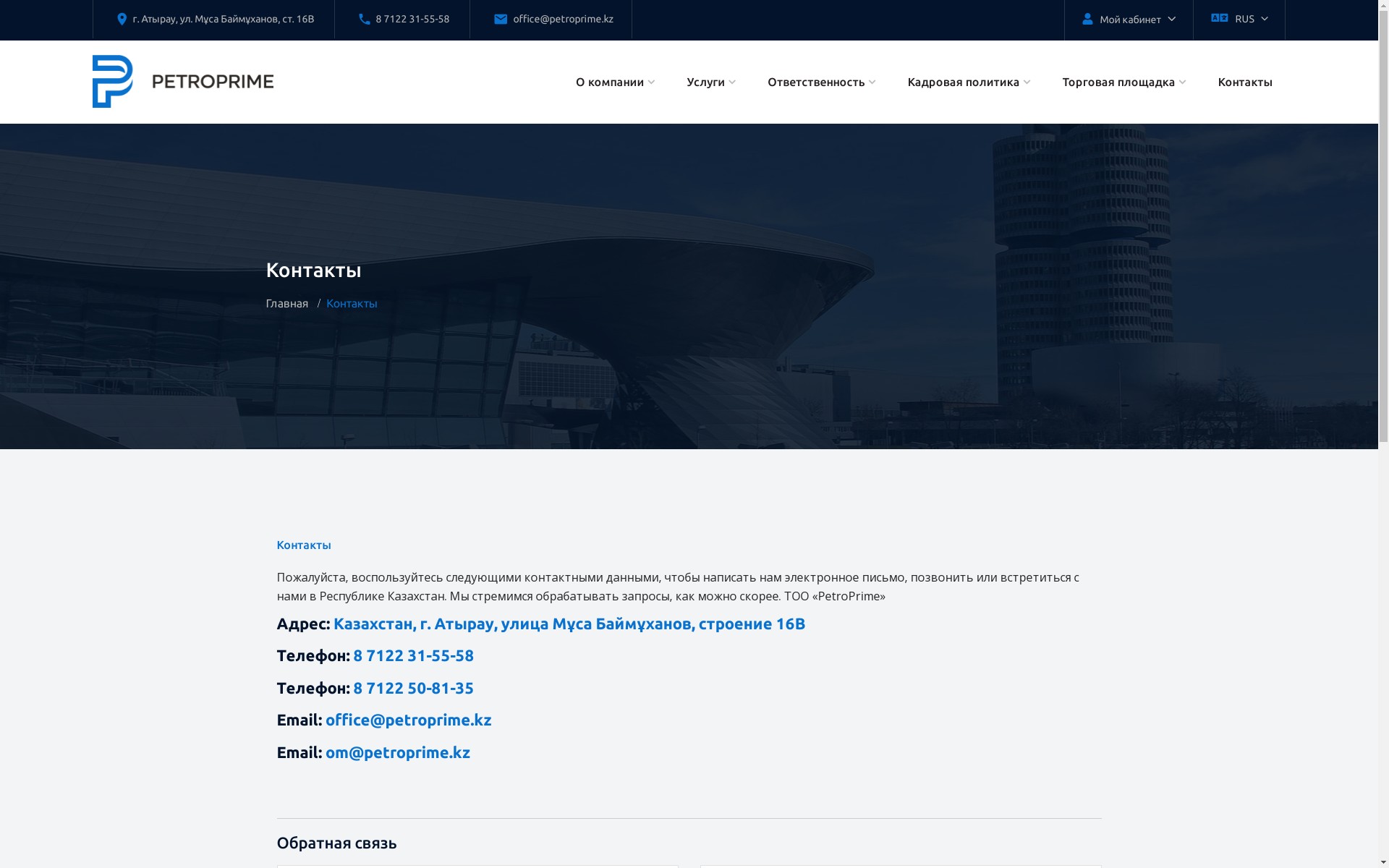The height and width of the screenshot is (868, 1389).
Task: Click the address link Казахстан, г. Атырау
Action: coord(569,624)
